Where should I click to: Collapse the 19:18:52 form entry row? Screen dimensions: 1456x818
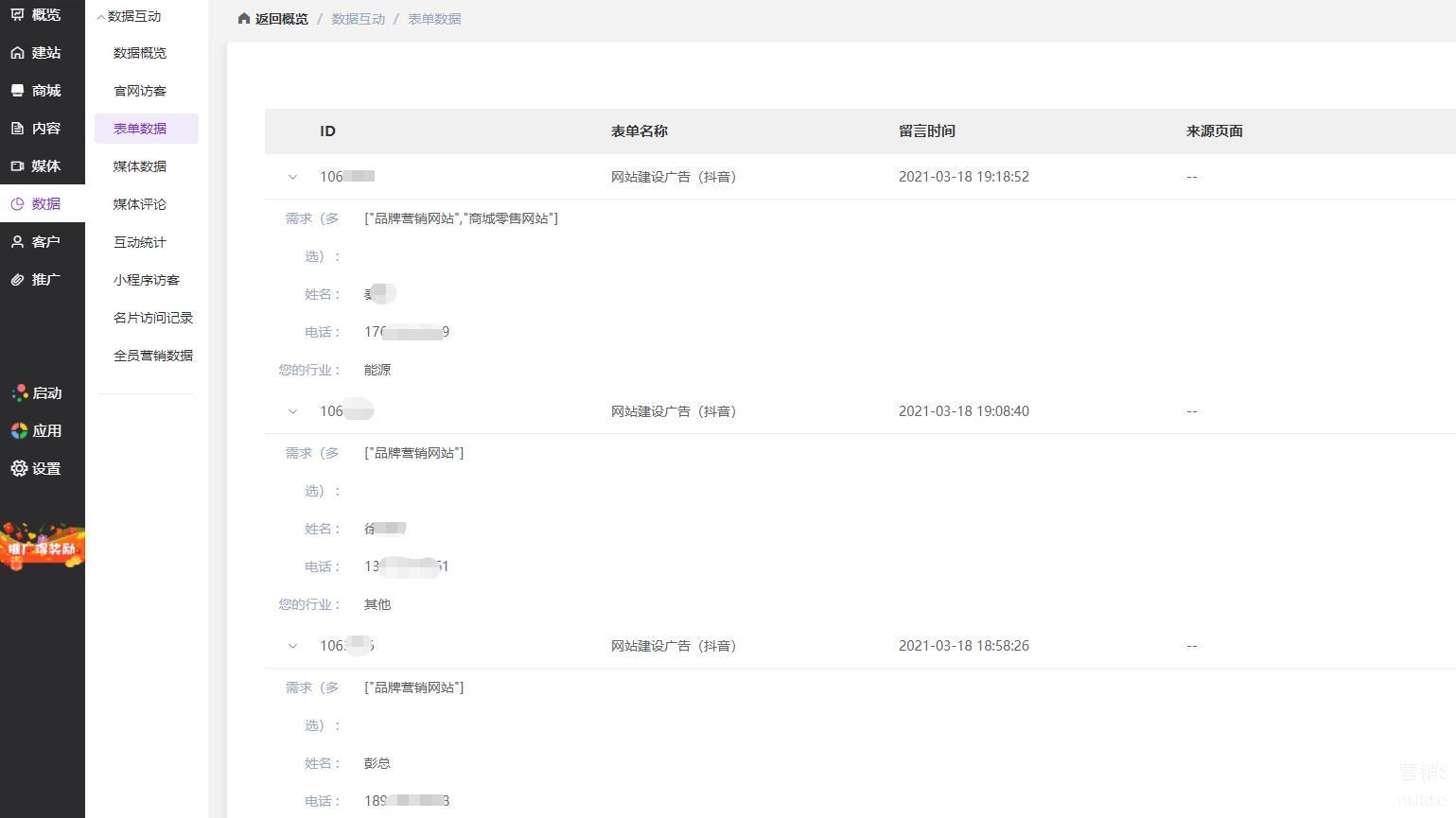point(292,177)
